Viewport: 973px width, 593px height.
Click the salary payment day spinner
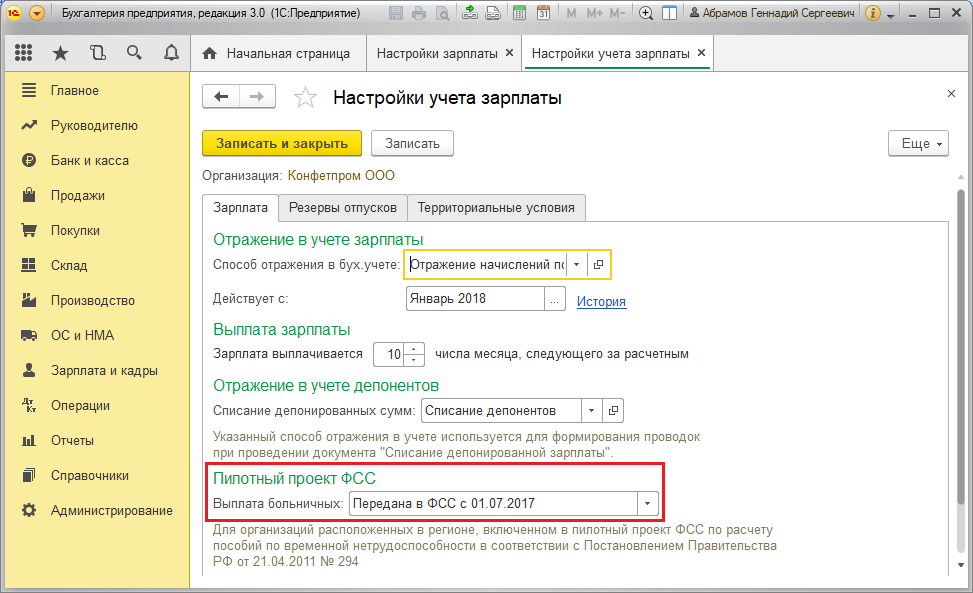pos(414,354)
